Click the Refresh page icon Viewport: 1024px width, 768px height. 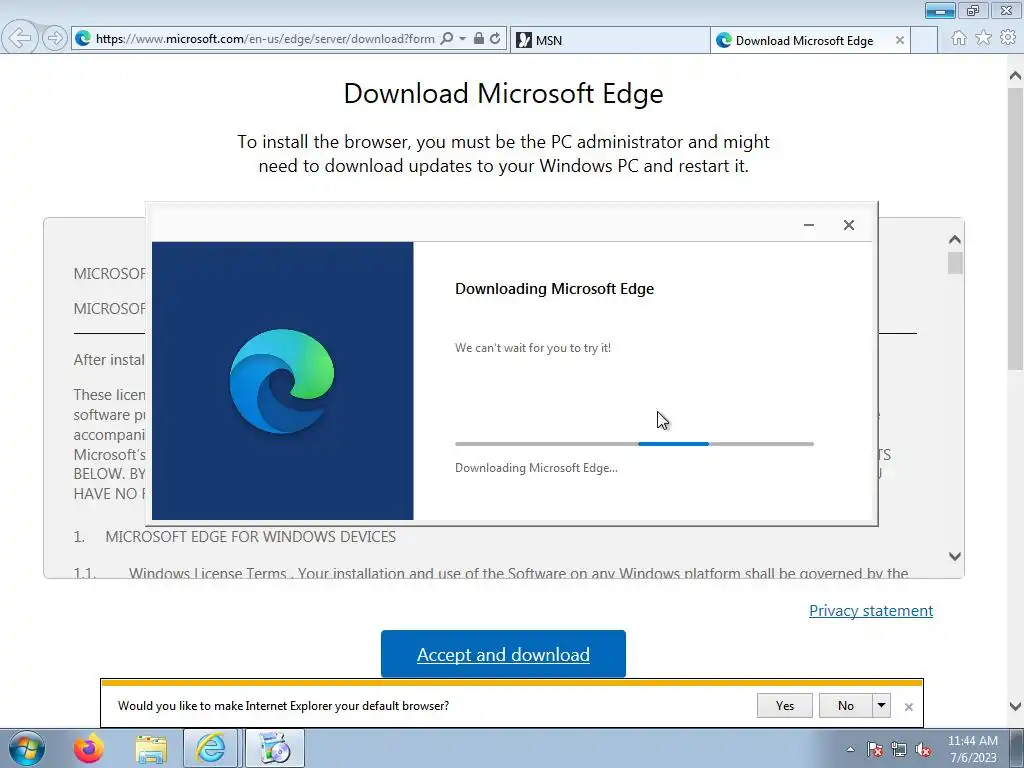495,39
